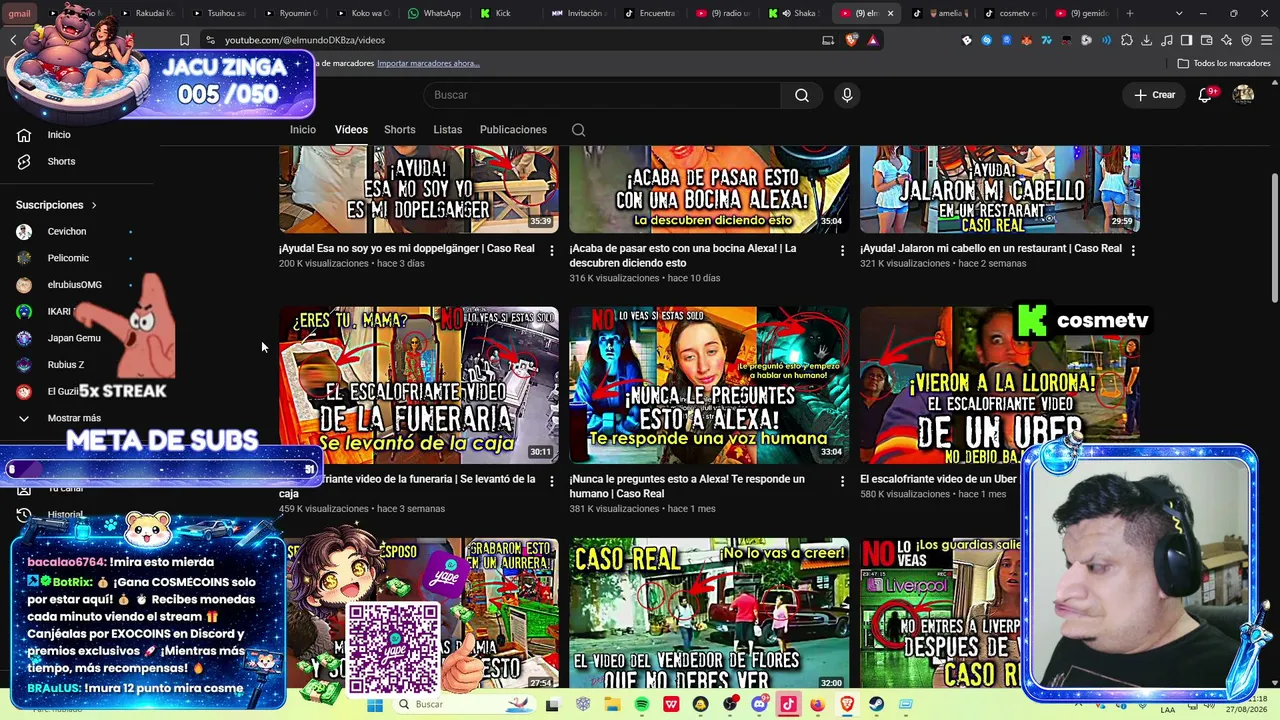Viewport: 1280px width, 720px height.
Task: Open the Brave Wallet icon
Action: [x=1206, y=40]
